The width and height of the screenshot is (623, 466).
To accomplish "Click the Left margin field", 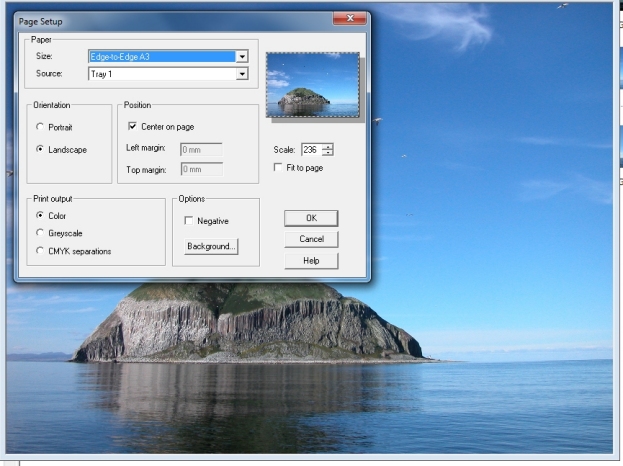I will point(201,149).
